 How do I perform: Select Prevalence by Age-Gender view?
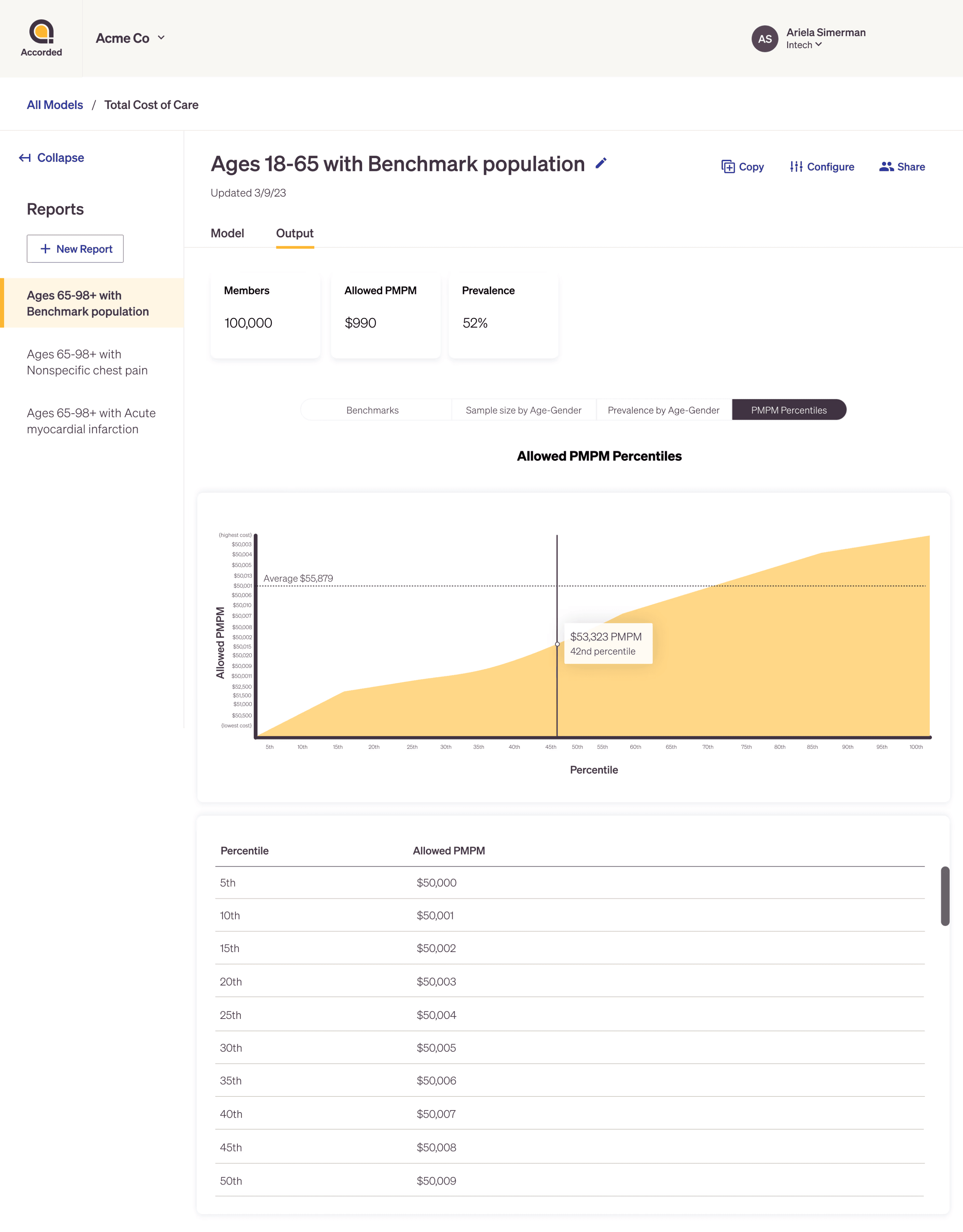[663, 410]
